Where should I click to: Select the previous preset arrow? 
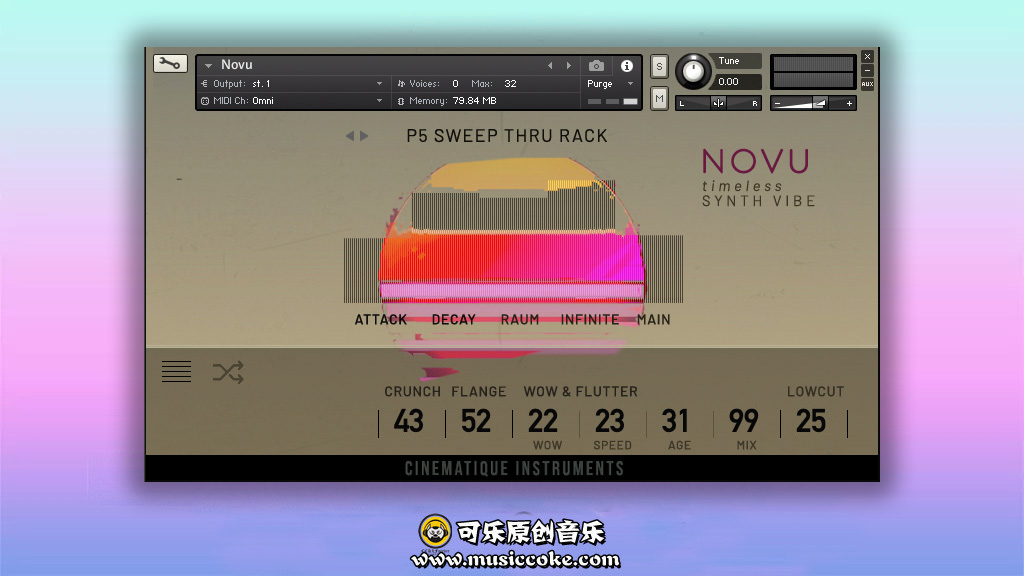click(350, 136)
